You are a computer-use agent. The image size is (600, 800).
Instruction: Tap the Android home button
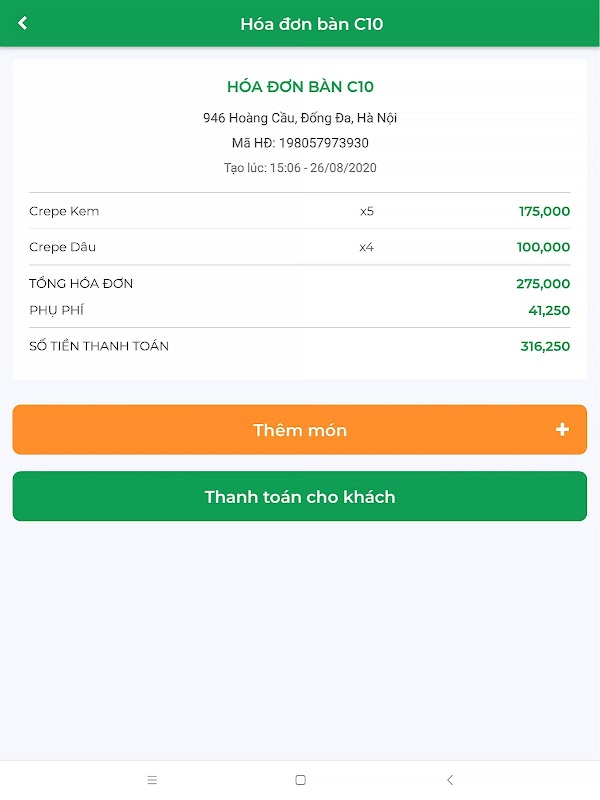[300, 780]
